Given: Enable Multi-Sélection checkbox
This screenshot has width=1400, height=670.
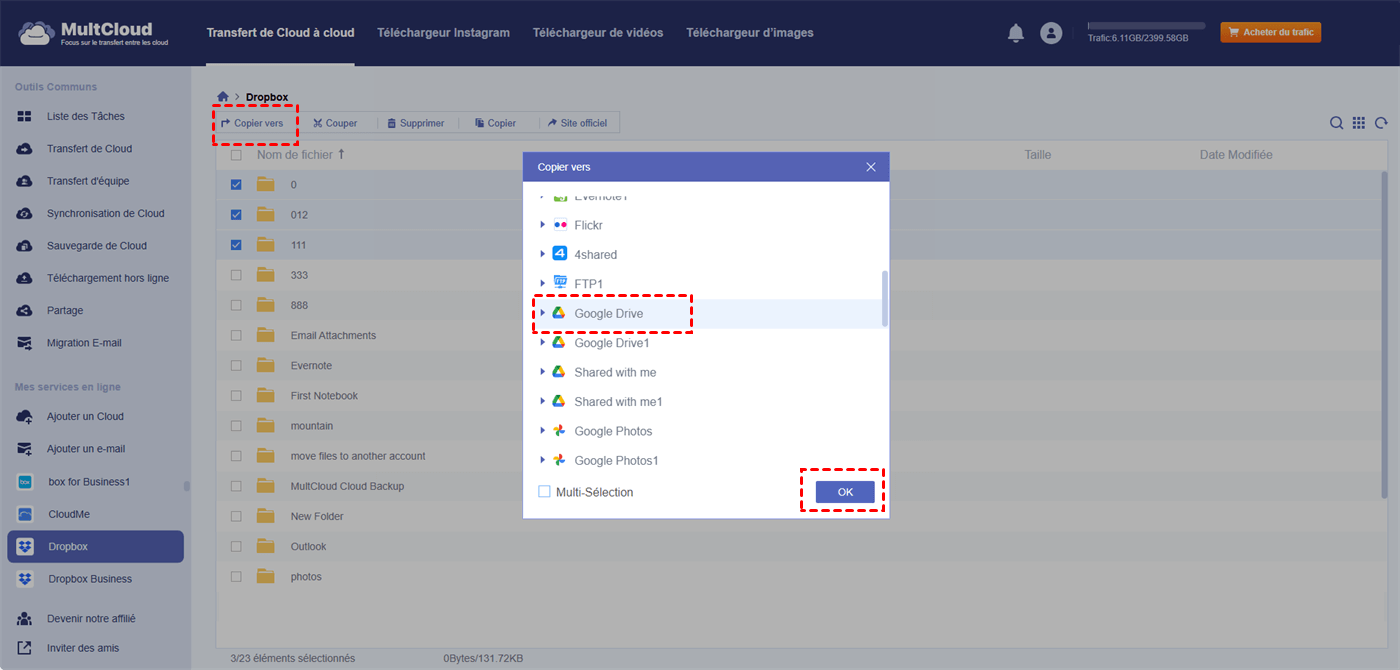Looking at the screenshot, I should (x=544, y=492).
